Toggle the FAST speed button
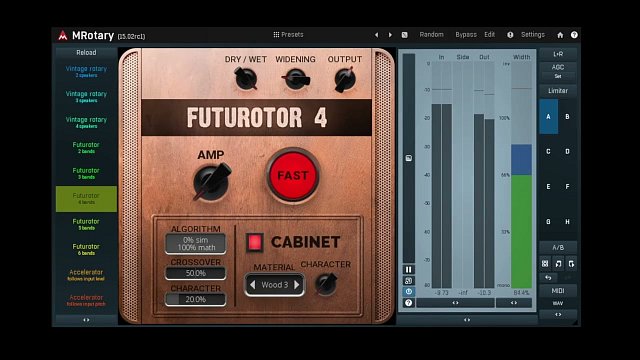 coord(293,176)
